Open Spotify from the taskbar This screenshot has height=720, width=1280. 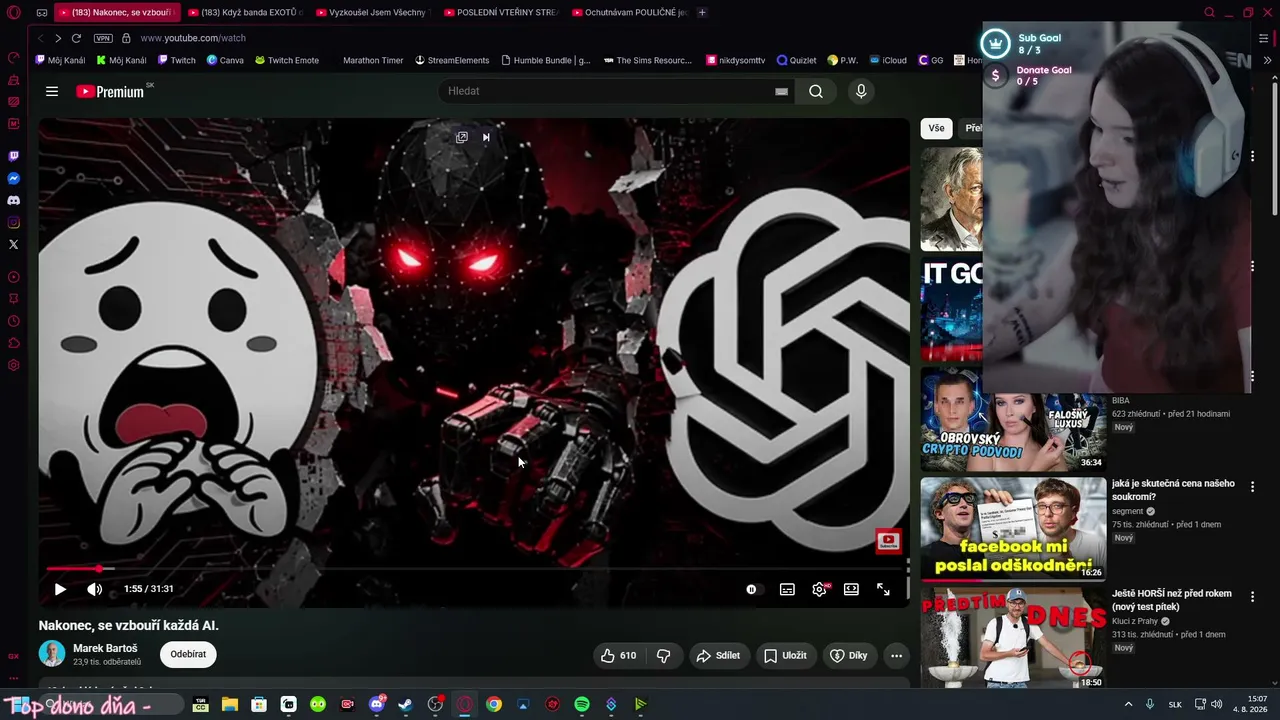[582, 704]
